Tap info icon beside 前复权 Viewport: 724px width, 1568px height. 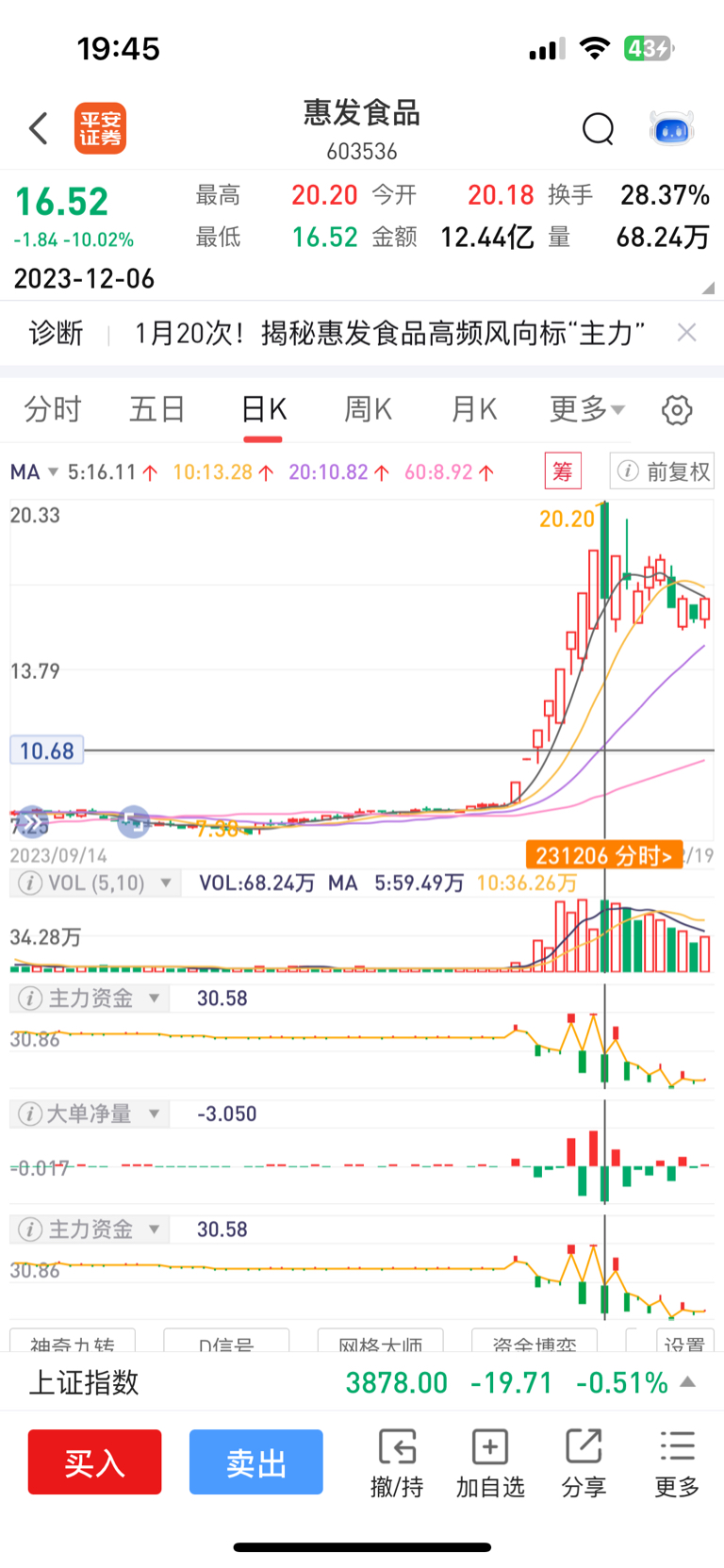click(628, 471)
